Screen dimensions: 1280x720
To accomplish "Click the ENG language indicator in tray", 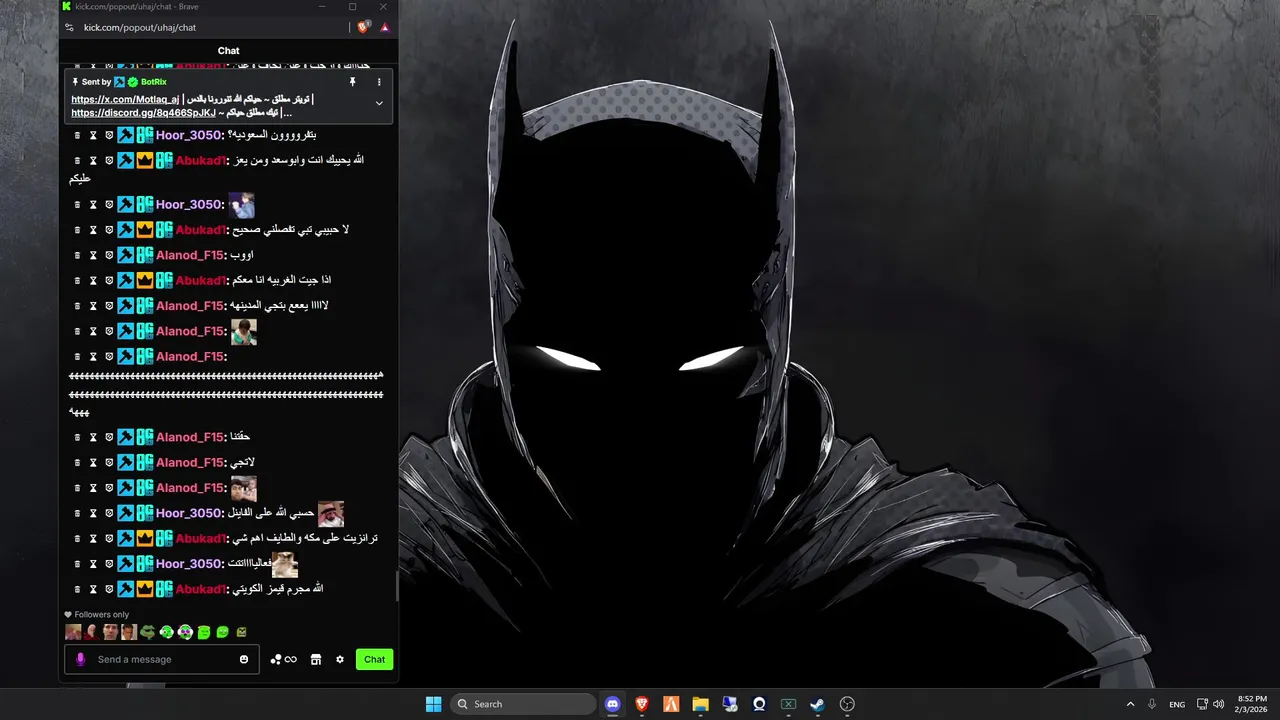I will 1177,704.
